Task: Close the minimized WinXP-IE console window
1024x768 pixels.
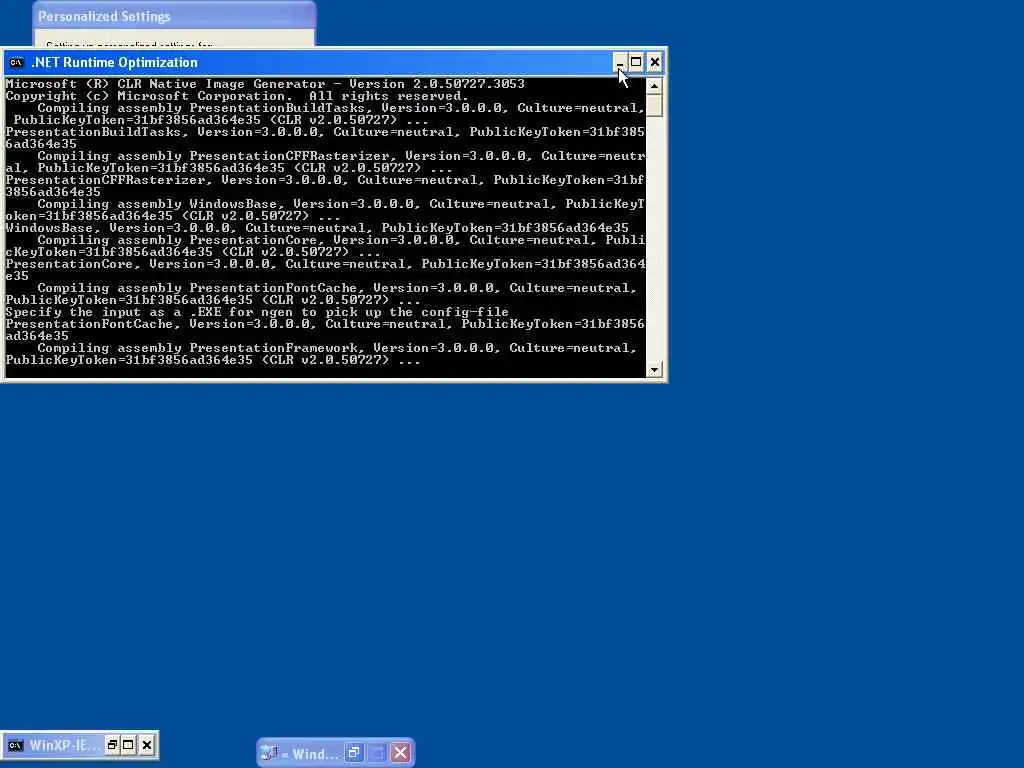Action: (x=147, y=745)
